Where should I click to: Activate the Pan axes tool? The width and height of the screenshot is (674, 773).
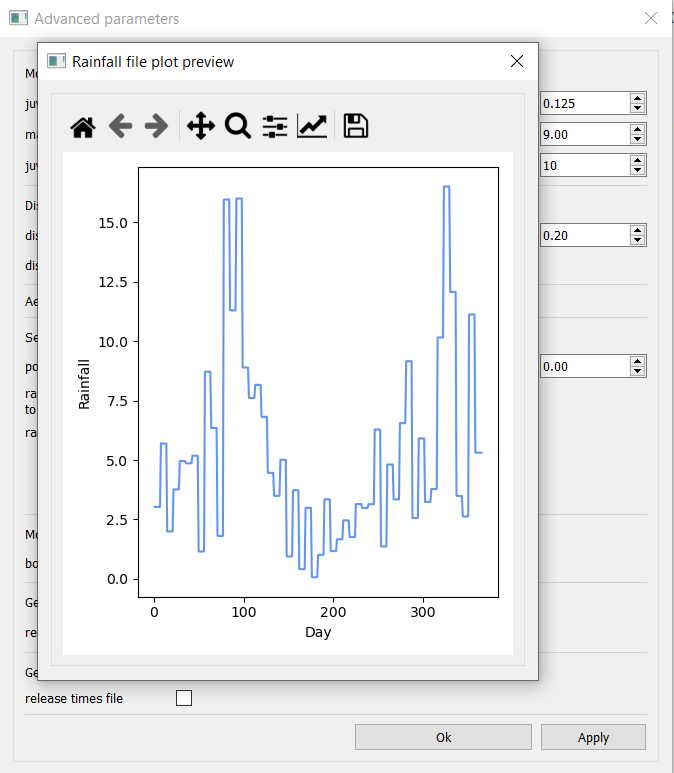[200, 126]
